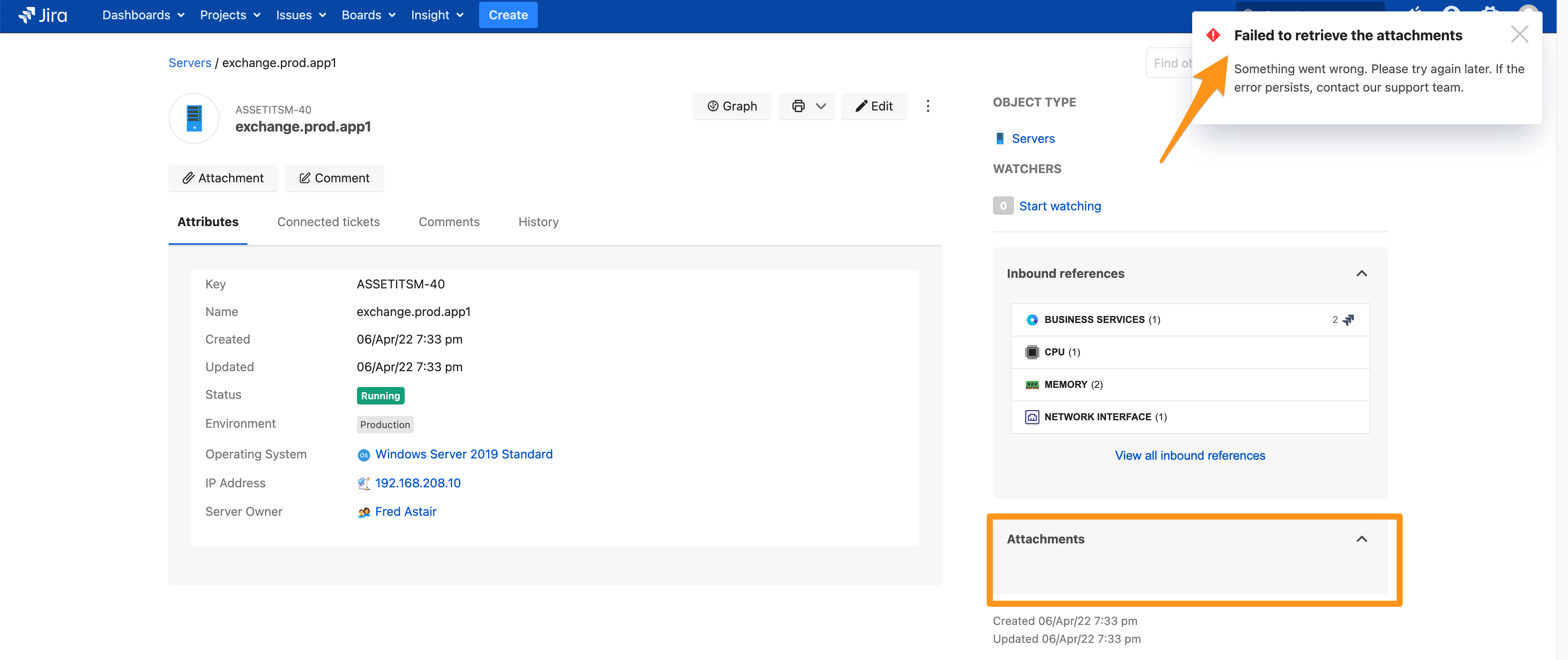Image resolution: width=1568 pixels, height=660 pixels.
Task: Switch to the Connected tickets tab
Action: click(x=328, y=222)
